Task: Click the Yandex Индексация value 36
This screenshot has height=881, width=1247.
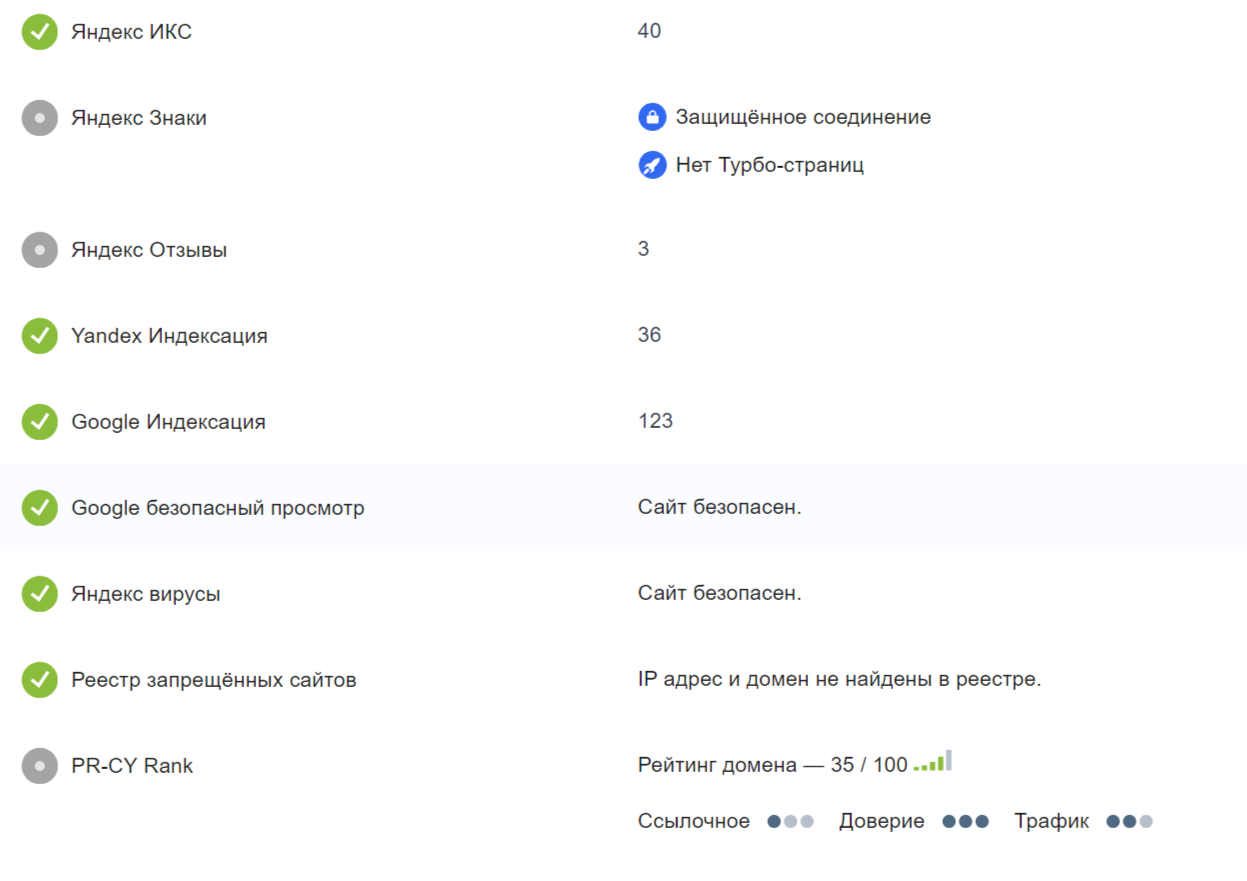Action: (x=649, y=335)
